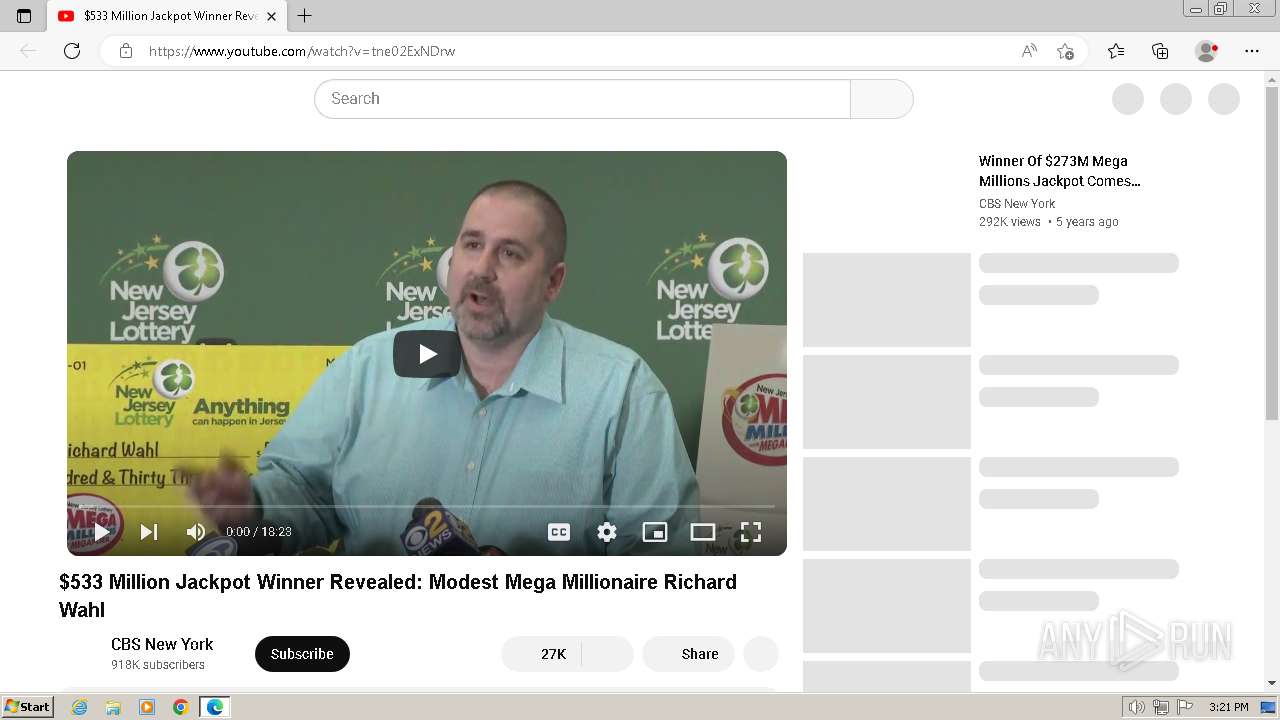1280x720 pixels.
Task: Open Action Center flag icon
Action: click(1185, 707)
